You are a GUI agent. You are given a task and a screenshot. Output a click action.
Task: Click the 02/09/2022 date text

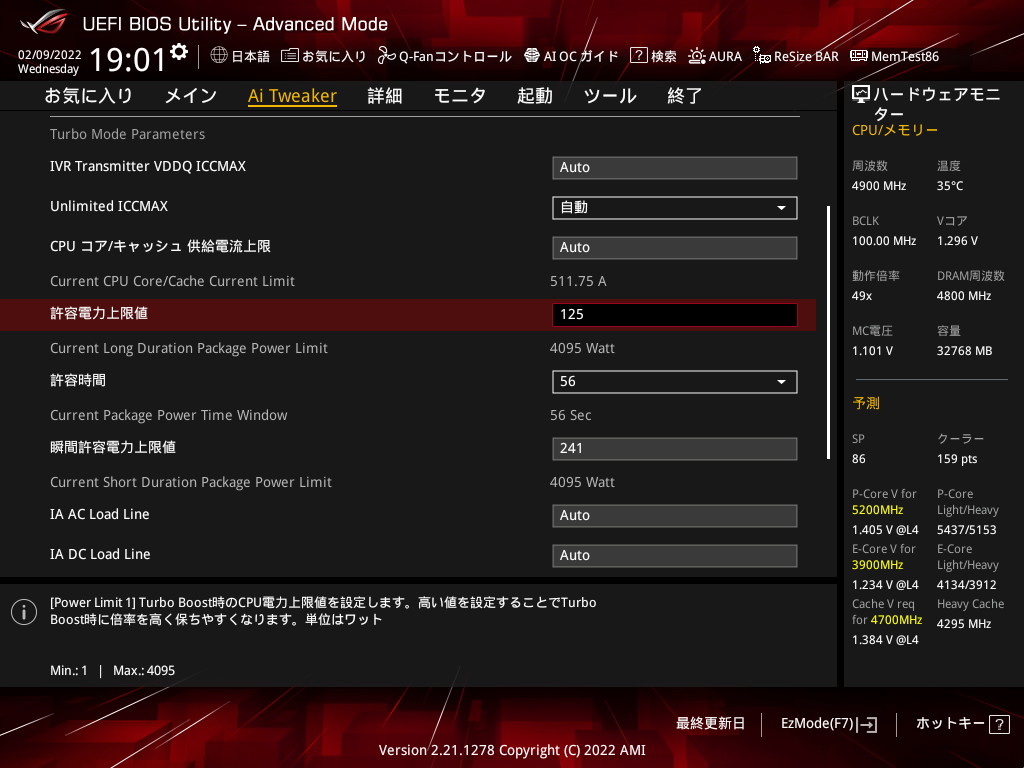(x=50, y=55)
